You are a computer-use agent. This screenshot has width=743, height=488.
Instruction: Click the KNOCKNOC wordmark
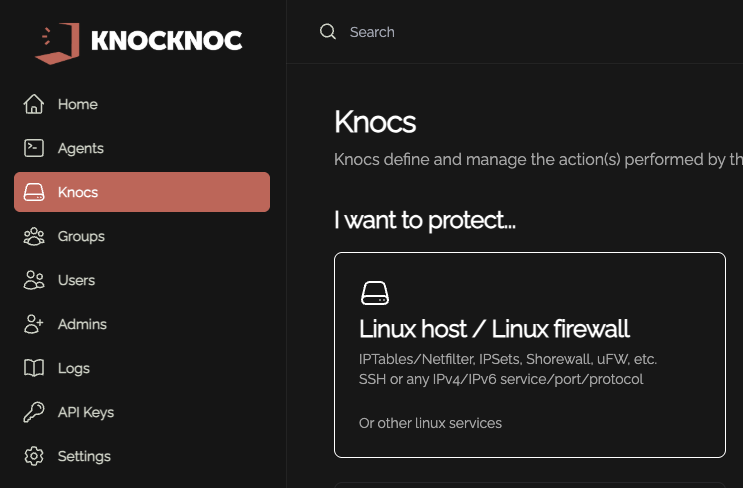coord(167,41)
